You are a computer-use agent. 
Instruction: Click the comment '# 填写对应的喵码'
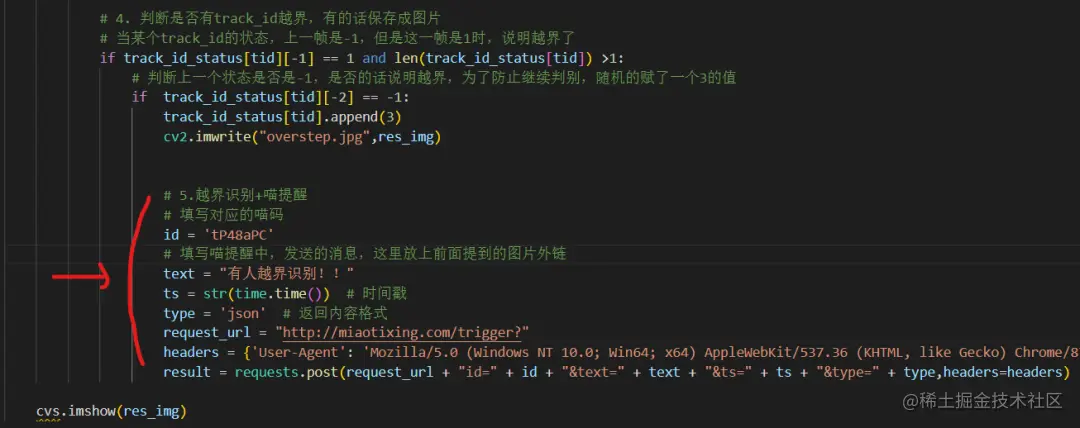(x=223, y=215)
